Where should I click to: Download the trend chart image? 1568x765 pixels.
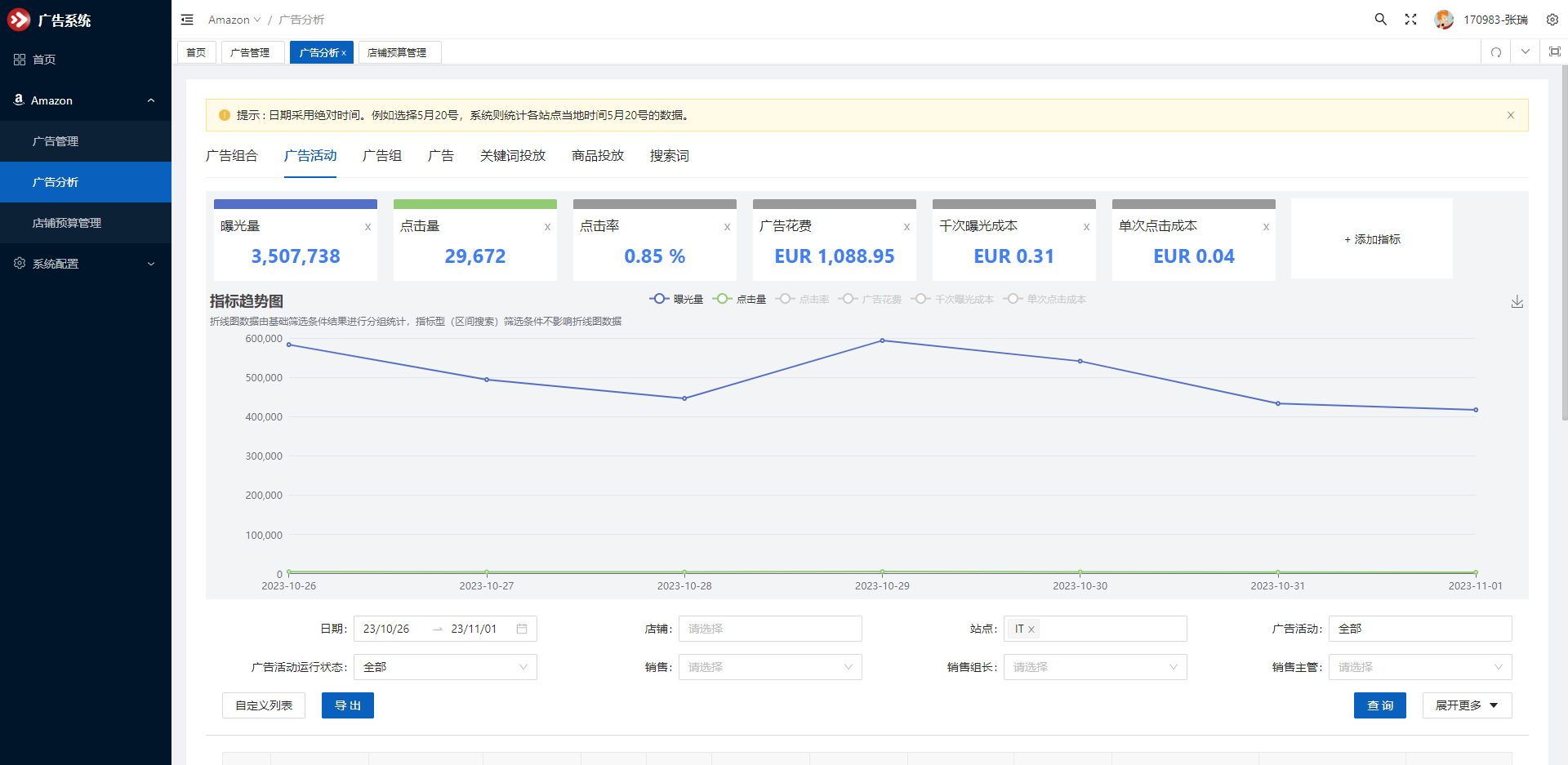pyautogui.click(x=1517, y=302)
